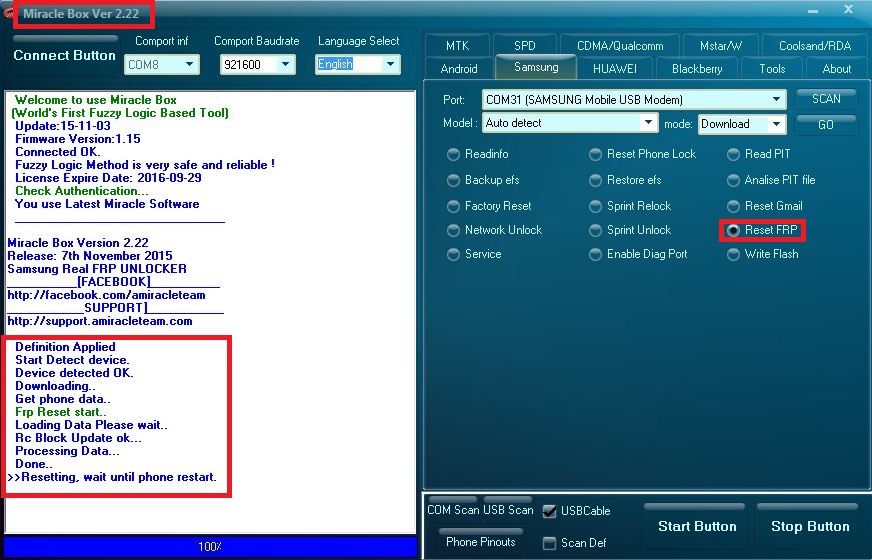The width and height of the screenshot is (872, 560).
Task: Click the 100% progress bar
Action: (x=210, y=547)
